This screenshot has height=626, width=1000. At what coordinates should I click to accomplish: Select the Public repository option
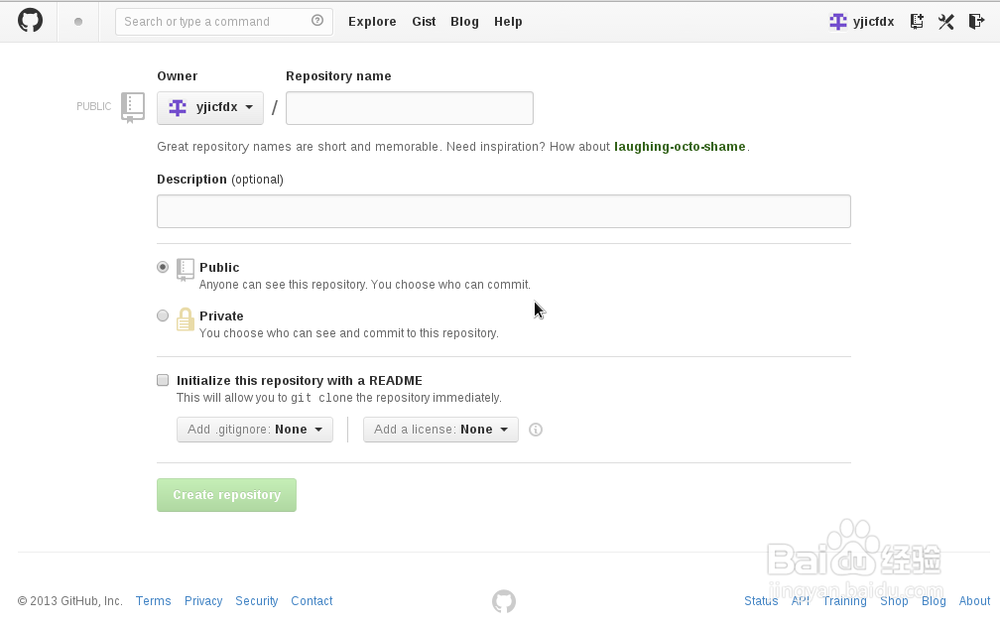[x=163, y=267]
